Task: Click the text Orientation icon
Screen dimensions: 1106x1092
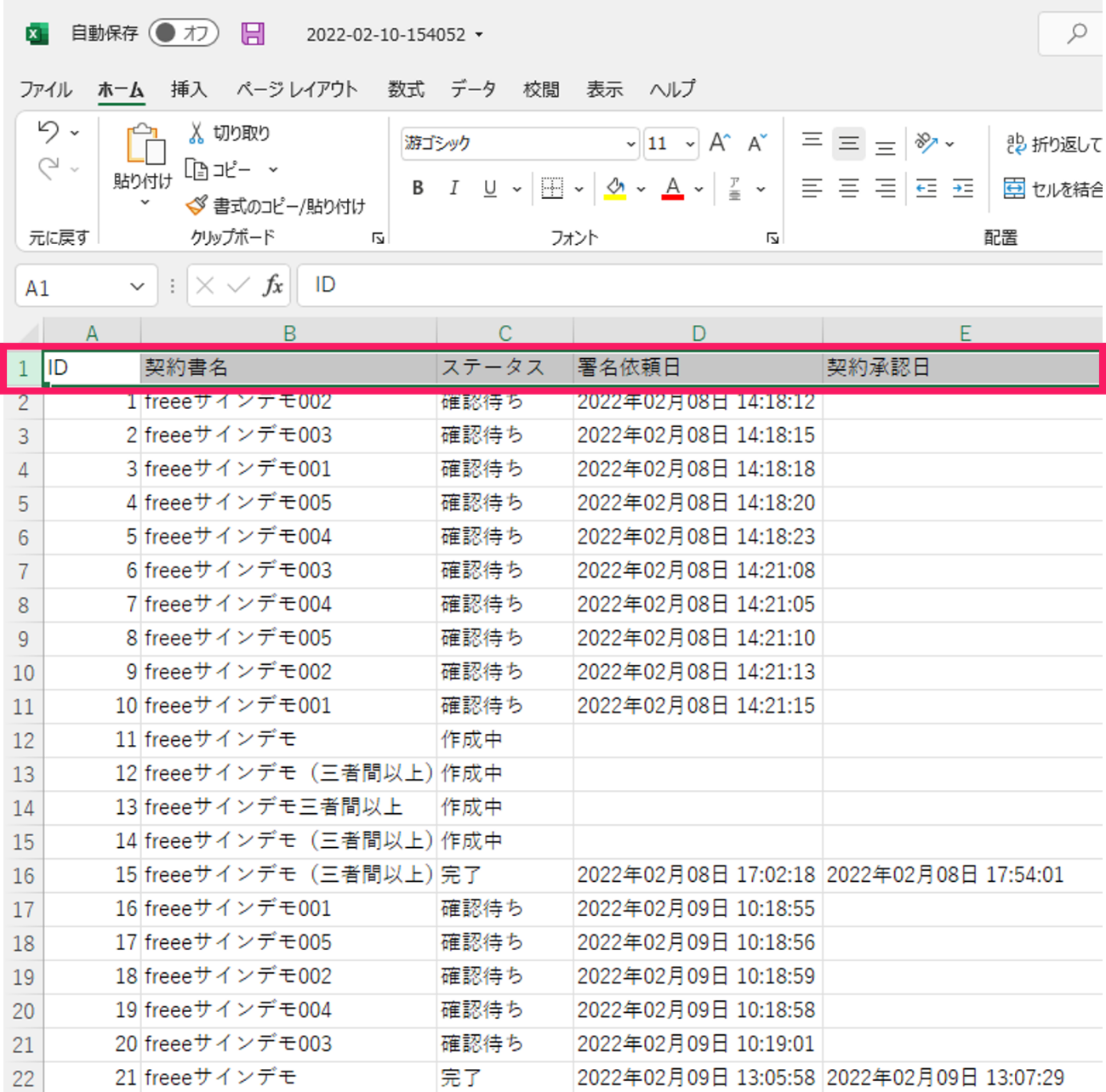Action: (926, 143)
